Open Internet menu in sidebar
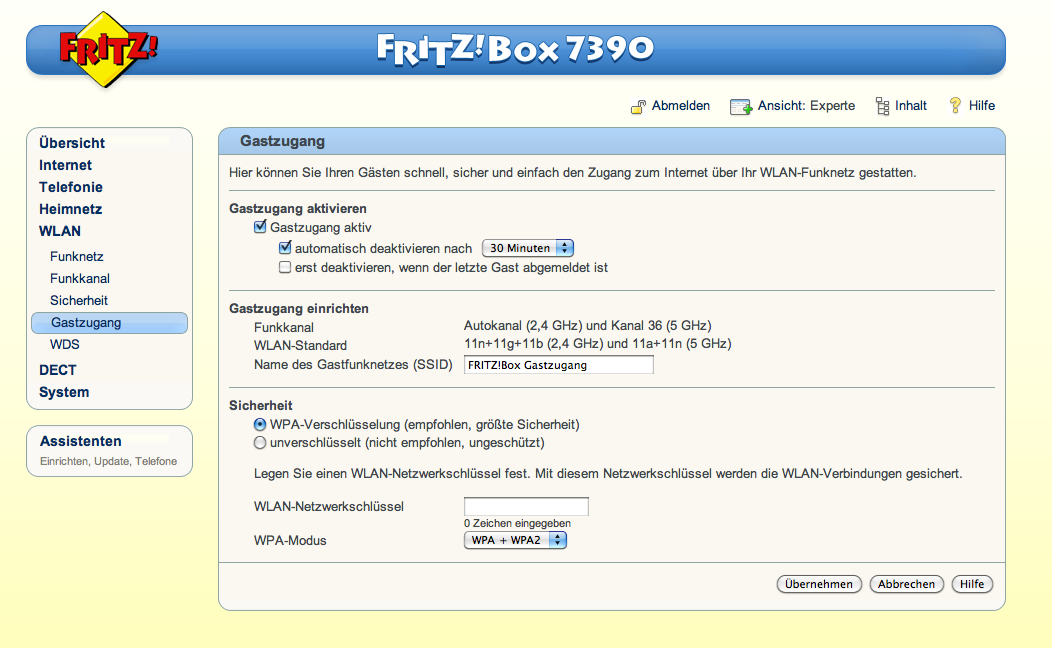 click(65, 165)
